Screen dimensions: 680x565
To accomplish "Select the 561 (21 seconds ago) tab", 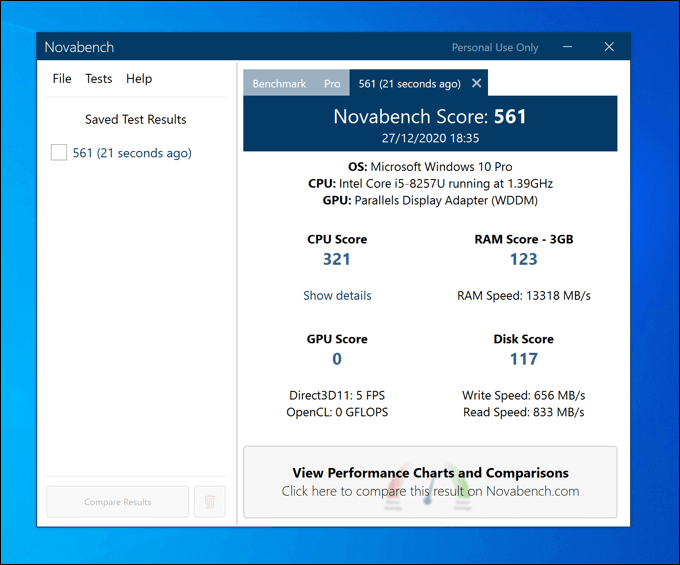I will [409, 84].
